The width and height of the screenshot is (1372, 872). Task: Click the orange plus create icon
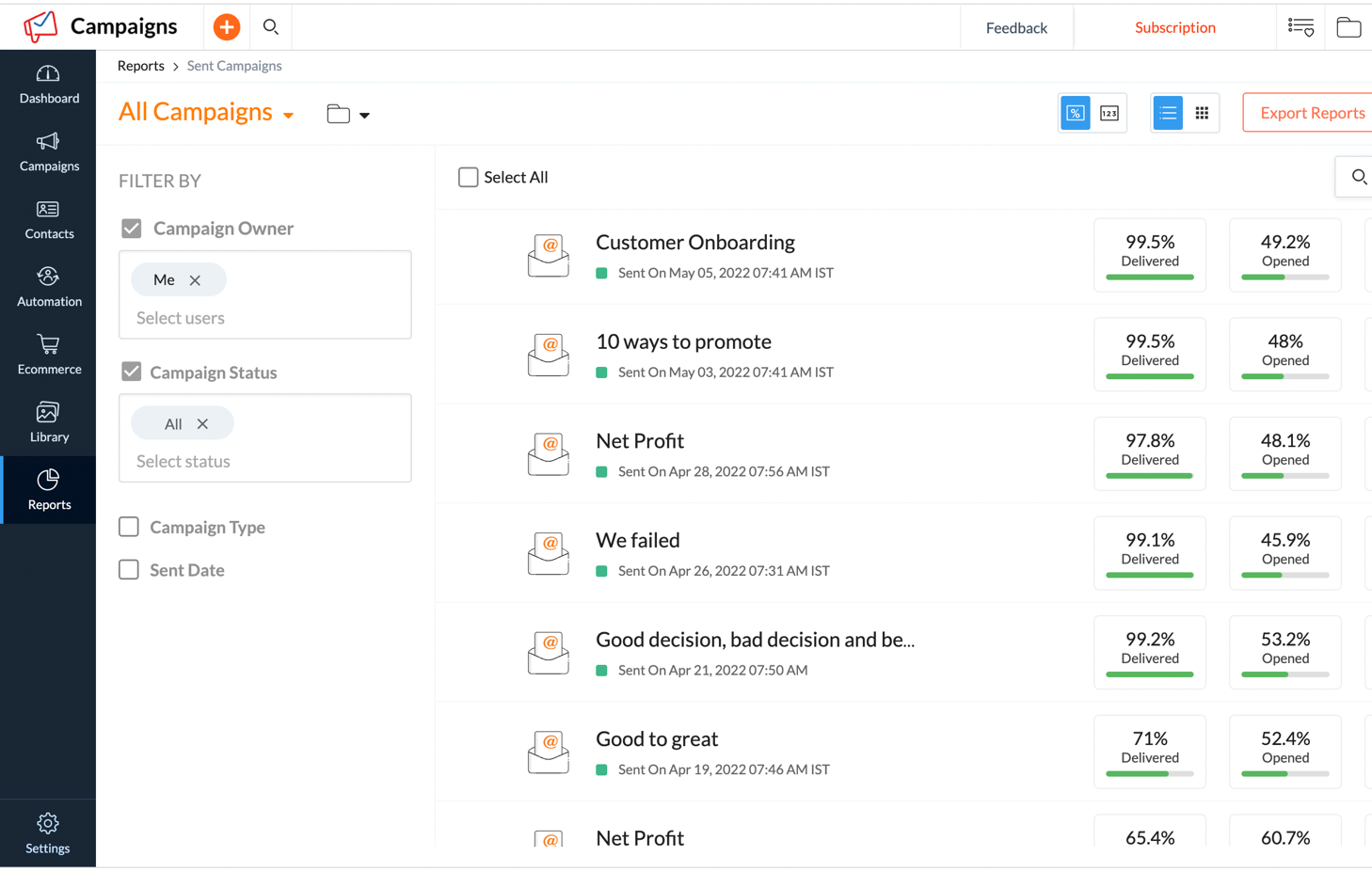(226, 27)
